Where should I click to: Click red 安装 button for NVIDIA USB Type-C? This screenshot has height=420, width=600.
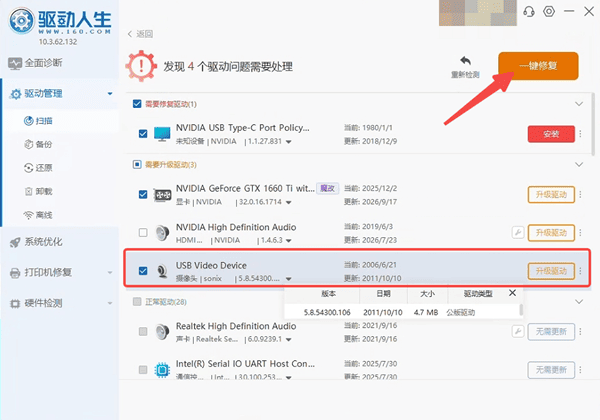point(551,134)
